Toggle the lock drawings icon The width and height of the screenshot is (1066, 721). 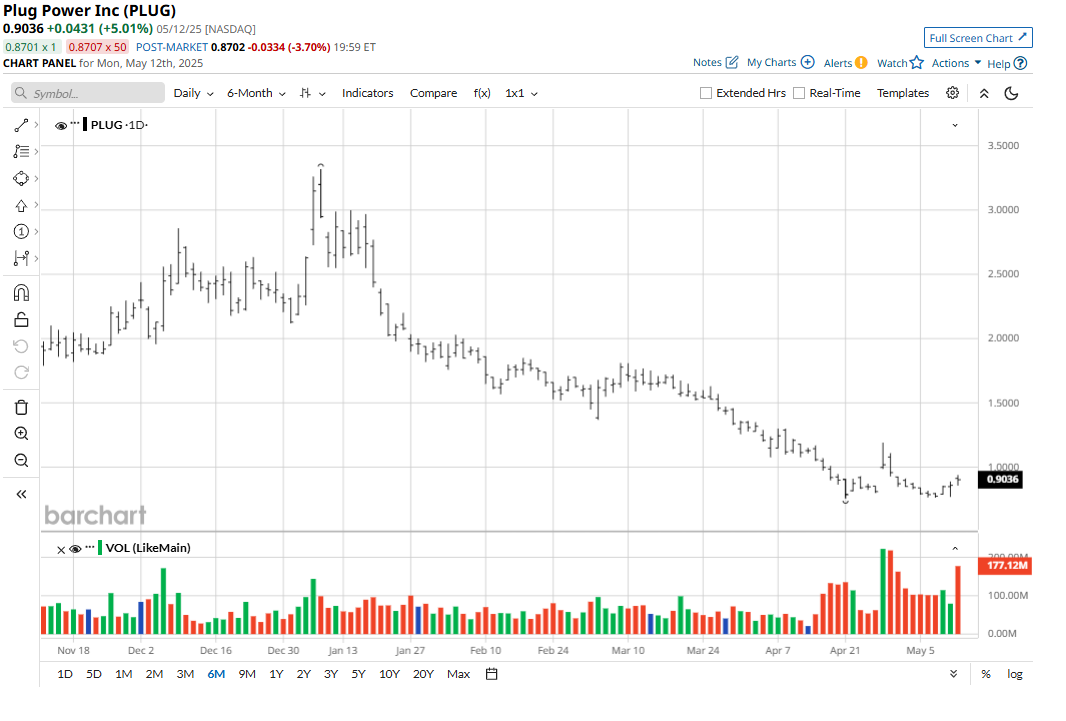coord(21,319)
